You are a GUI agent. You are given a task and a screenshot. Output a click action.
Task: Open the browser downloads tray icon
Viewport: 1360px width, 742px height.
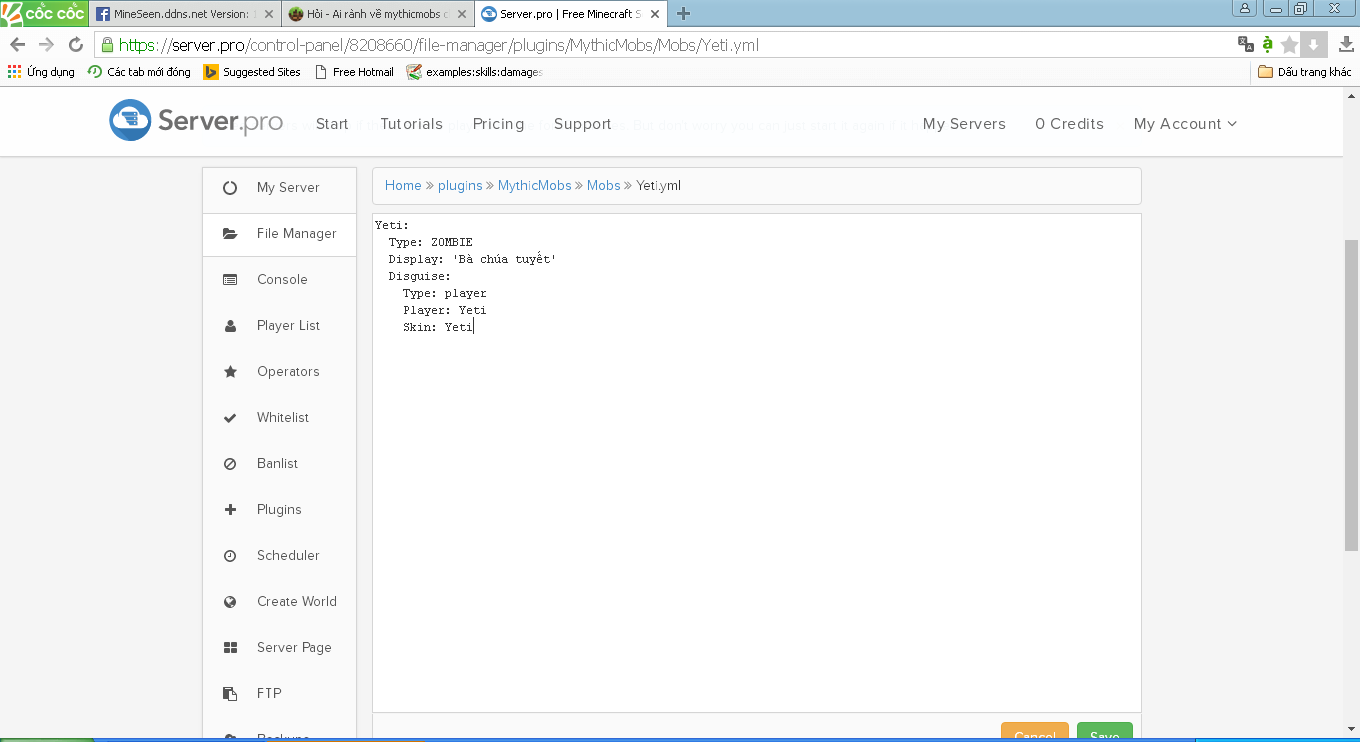click(x=1346, y=44)
